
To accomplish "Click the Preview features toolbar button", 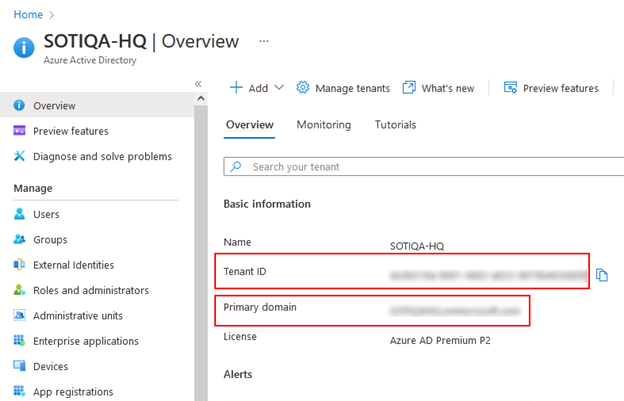I will coord(551,88).
